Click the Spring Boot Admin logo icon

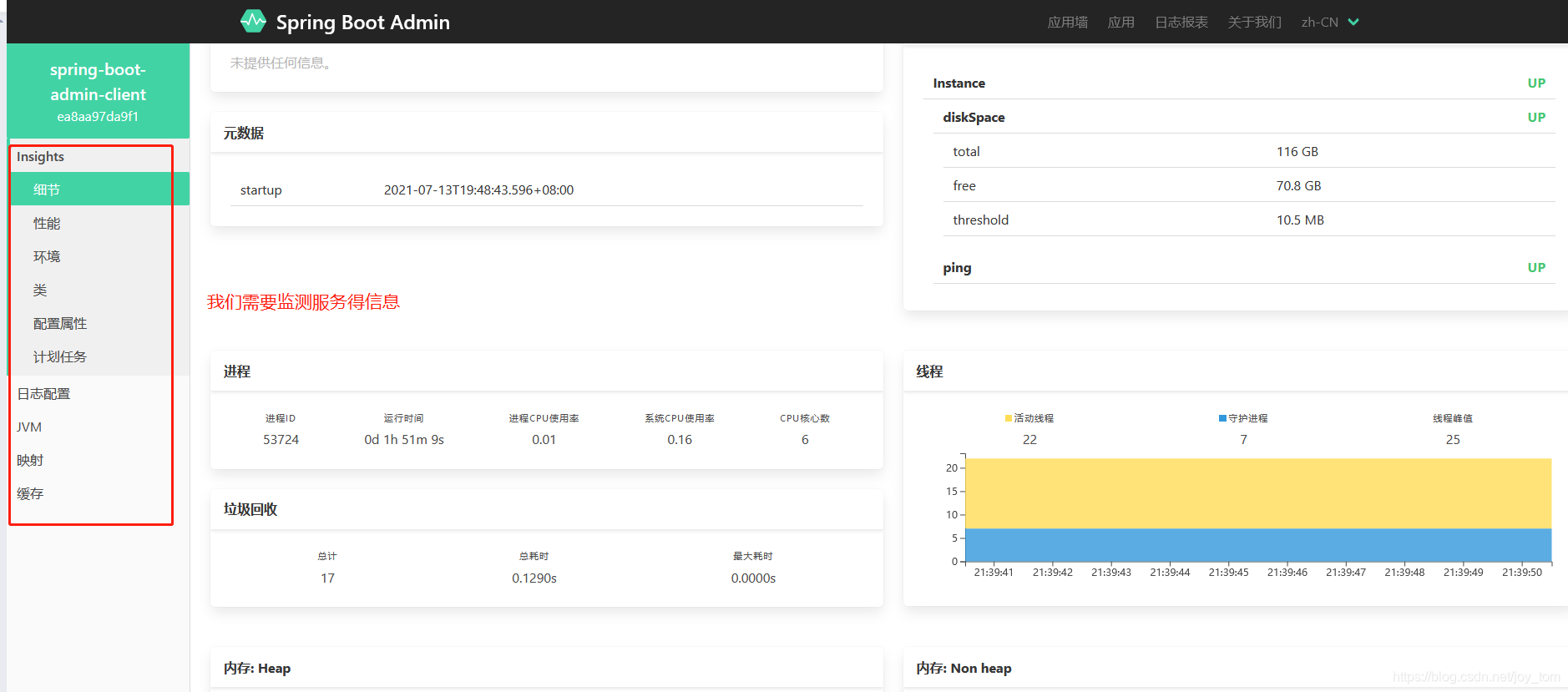[x=253, y=21]
